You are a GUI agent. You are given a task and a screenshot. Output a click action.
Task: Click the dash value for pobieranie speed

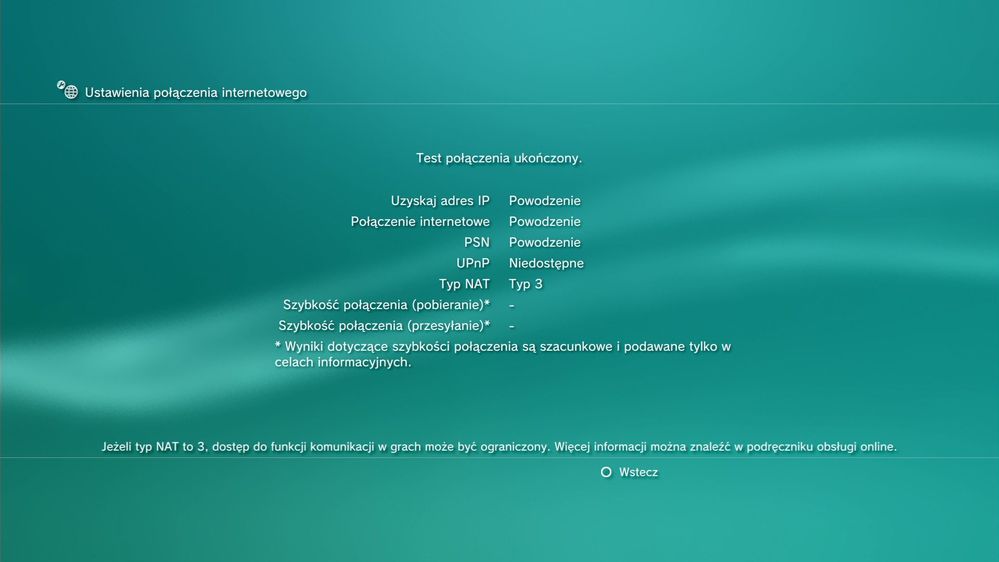point(512,305)
